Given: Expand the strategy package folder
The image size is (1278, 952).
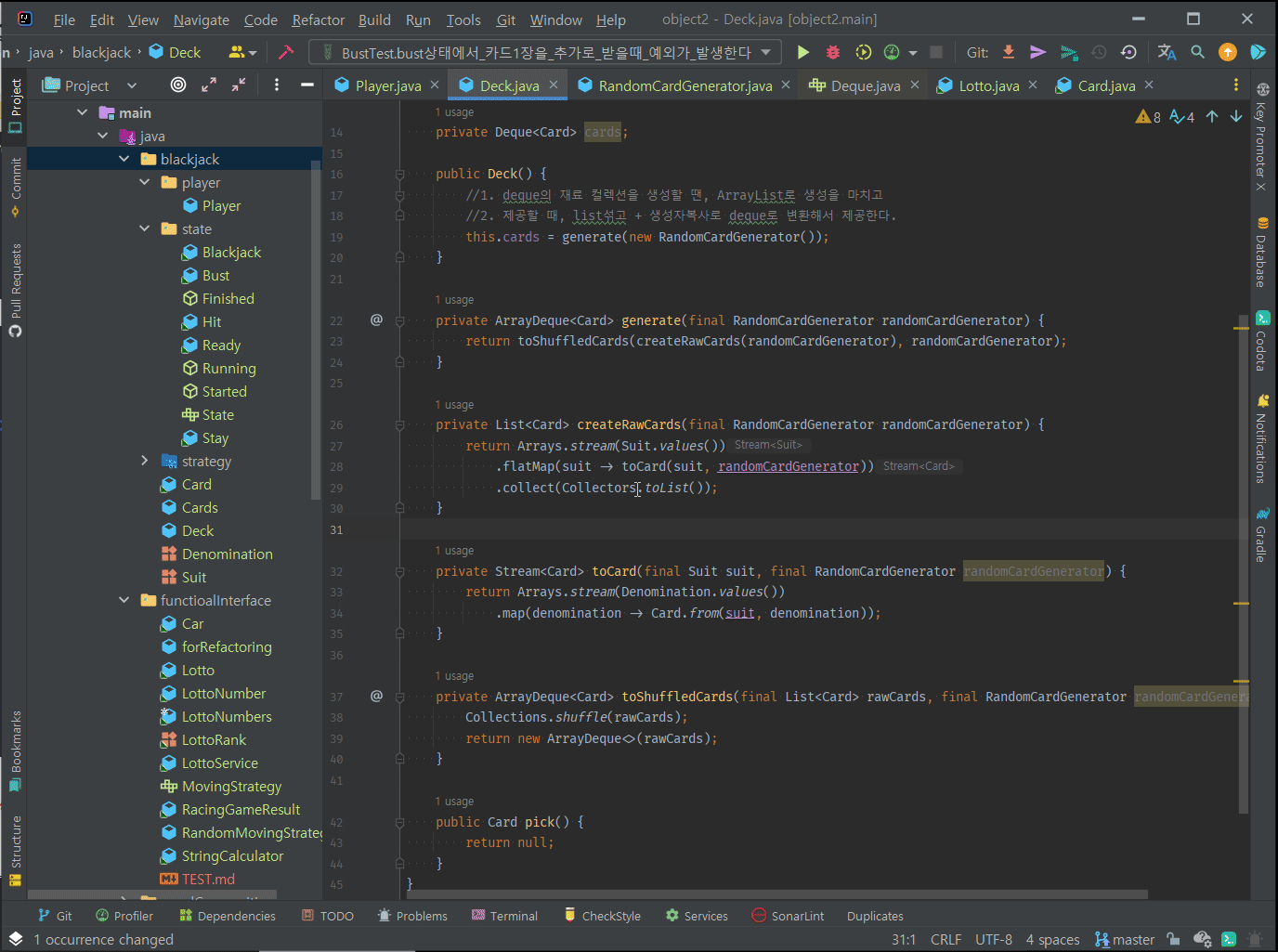Looking at the screenshot, I should [144, 461].
